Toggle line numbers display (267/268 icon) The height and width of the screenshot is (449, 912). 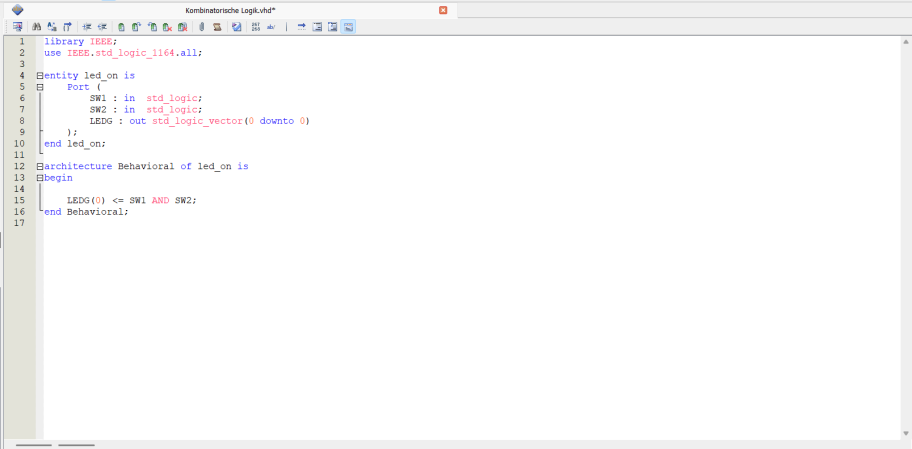[x=255, y=27]
